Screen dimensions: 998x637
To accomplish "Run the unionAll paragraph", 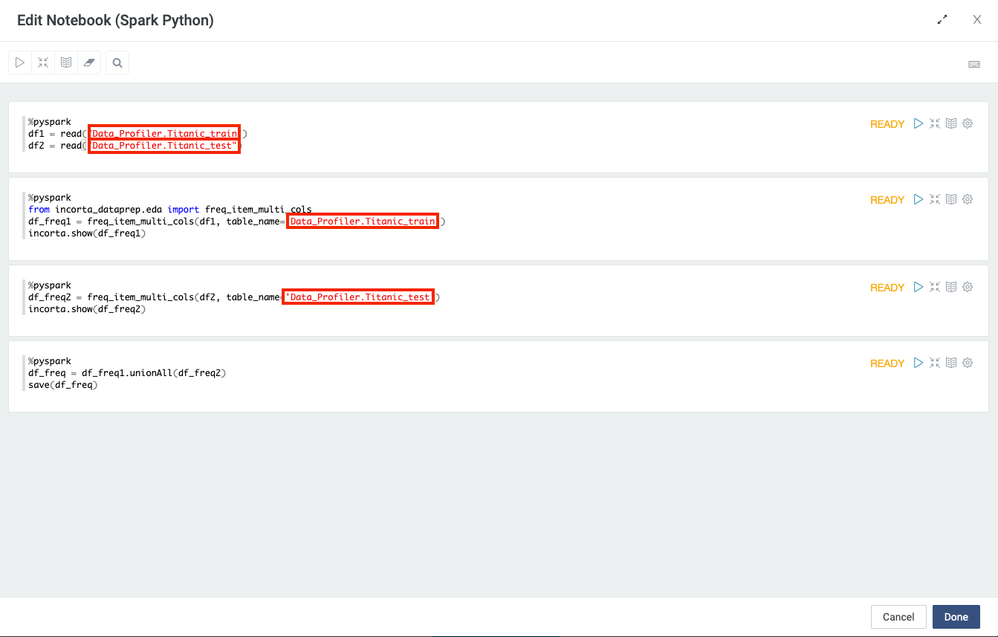I will pos(918,363).
